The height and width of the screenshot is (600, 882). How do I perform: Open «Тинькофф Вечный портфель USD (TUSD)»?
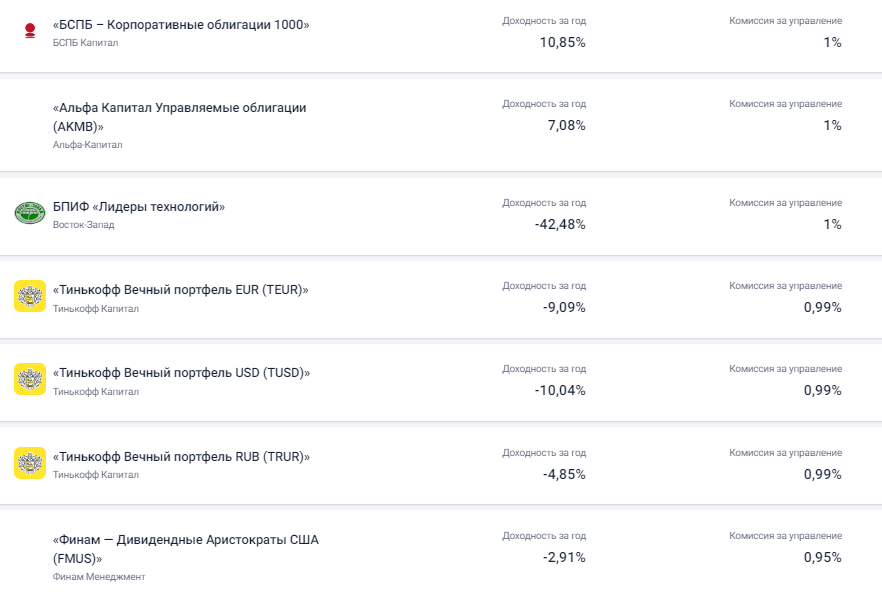point(181,373)
